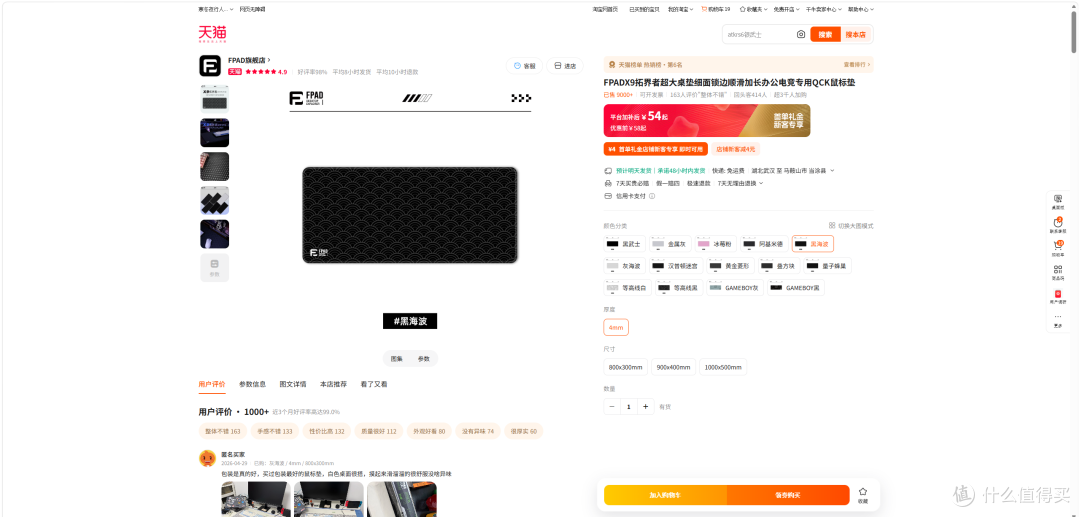Viewport: 1080px width, 517px height.
Task: Click the FPAD store logo icon
Action: (x=210, y=66)
